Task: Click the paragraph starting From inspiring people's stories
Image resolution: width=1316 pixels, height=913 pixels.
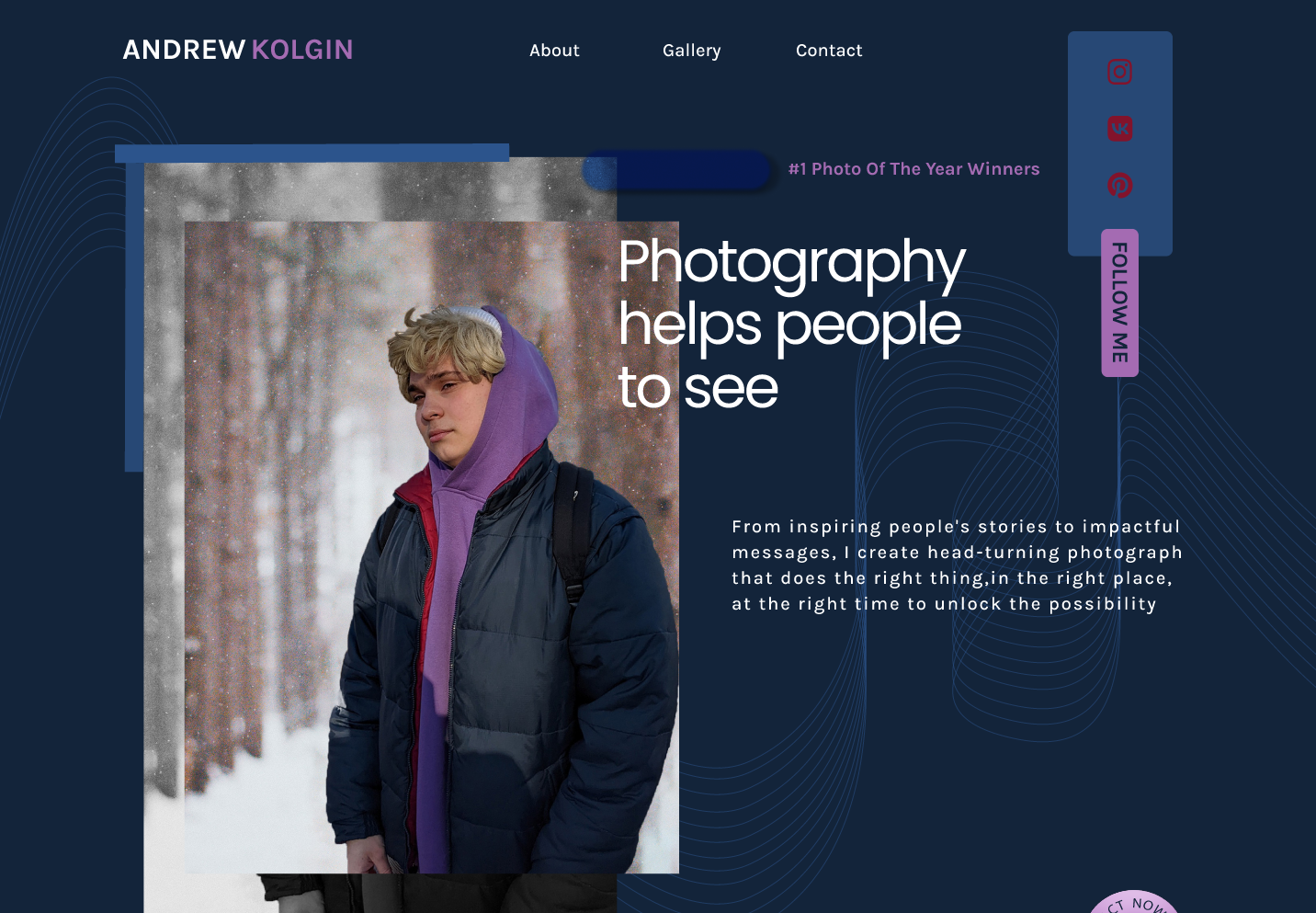Action: (957, 565)
